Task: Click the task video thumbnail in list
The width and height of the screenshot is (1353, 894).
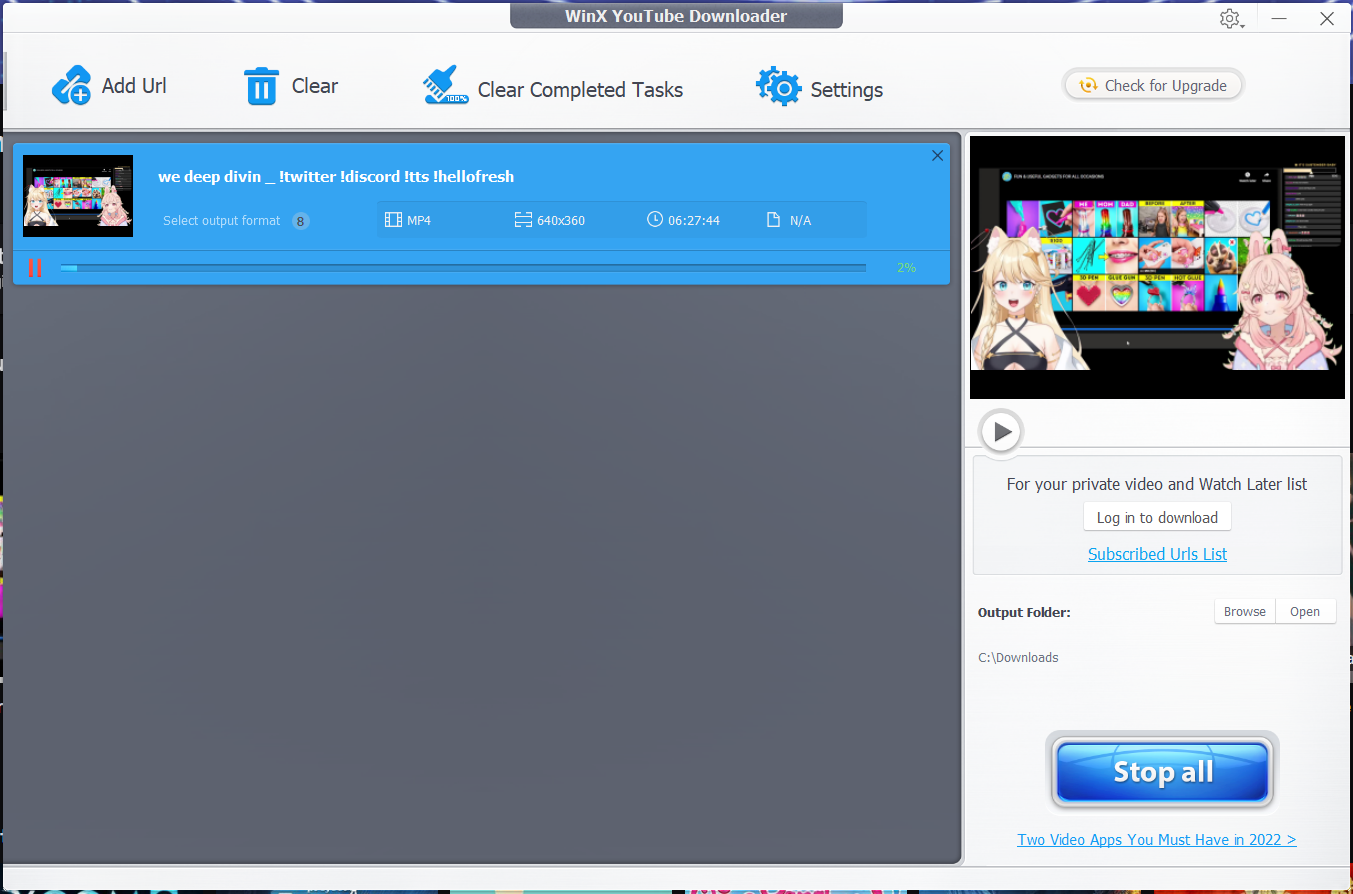Action: (78, 196)
